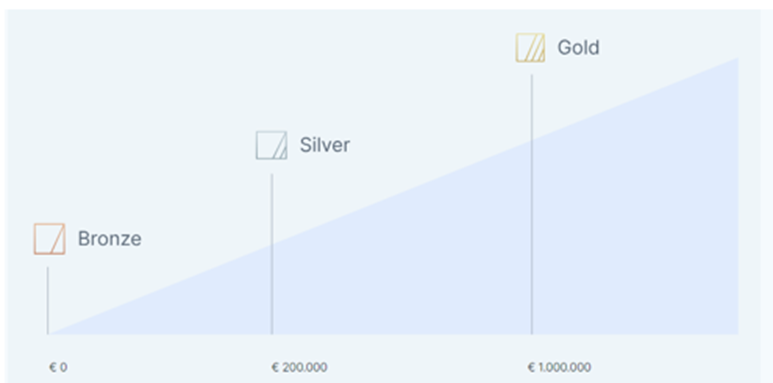The width and height of the screenshot is (773, 383).
Task: Click the € 1.000.000 axis label
Action: 559,367
